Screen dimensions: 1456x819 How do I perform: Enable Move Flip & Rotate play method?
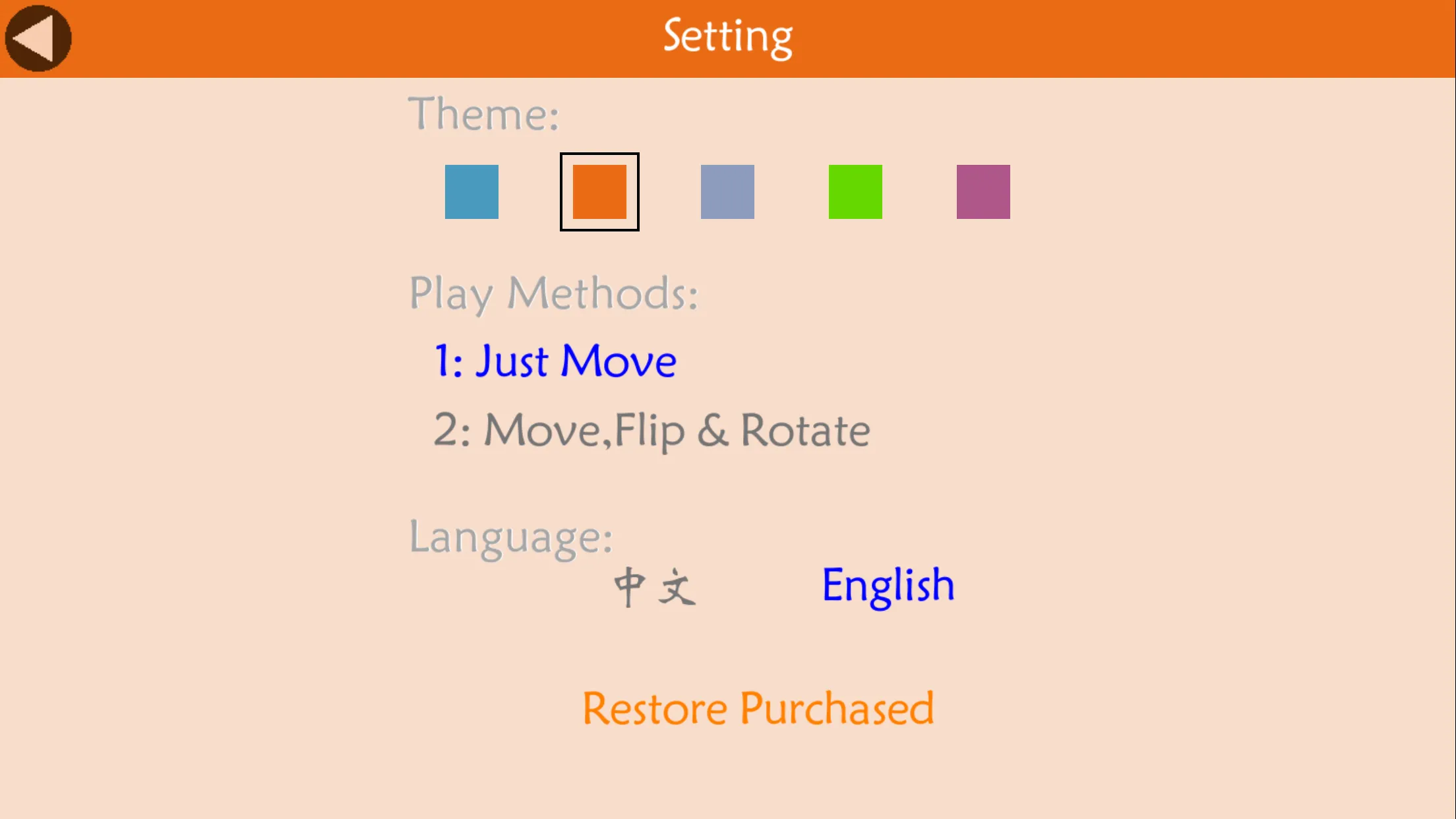pyautogui.click(x=651, y=429)
